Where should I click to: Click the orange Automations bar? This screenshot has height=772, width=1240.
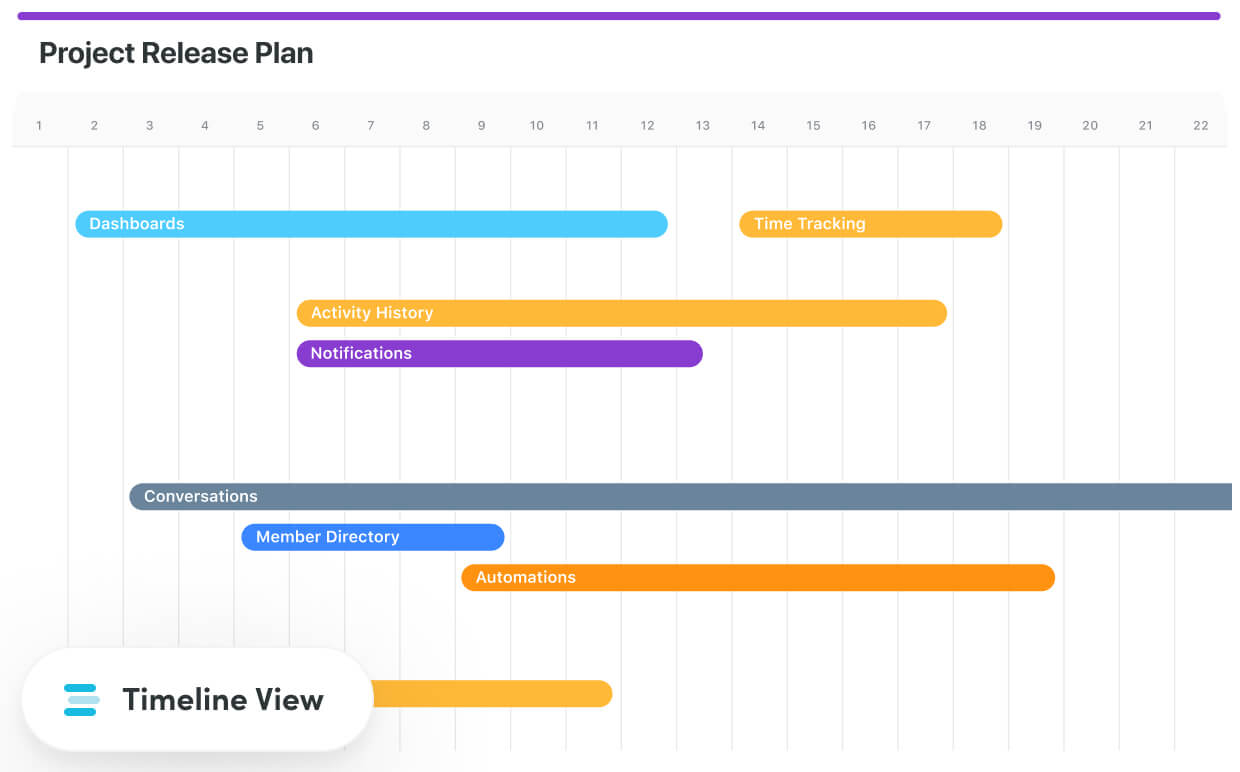point(757,578)
